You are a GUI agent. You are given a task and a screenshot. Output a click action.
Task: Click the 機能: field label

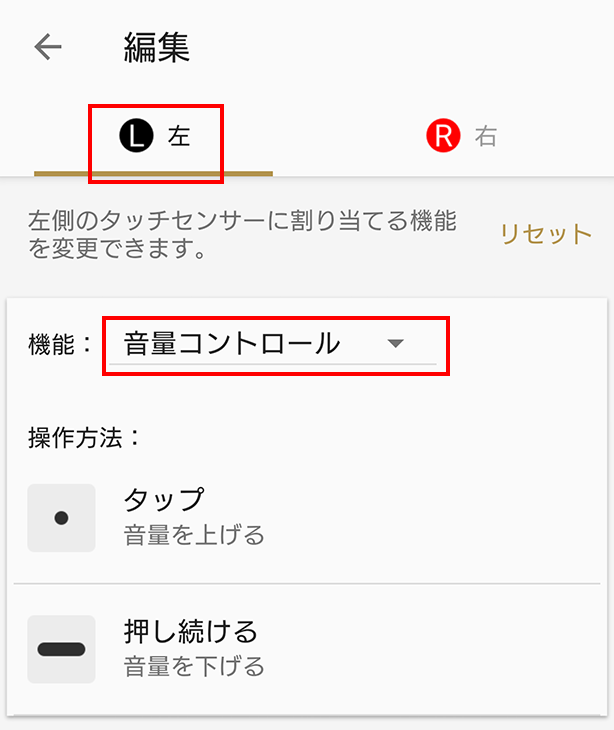click(61, 345)
